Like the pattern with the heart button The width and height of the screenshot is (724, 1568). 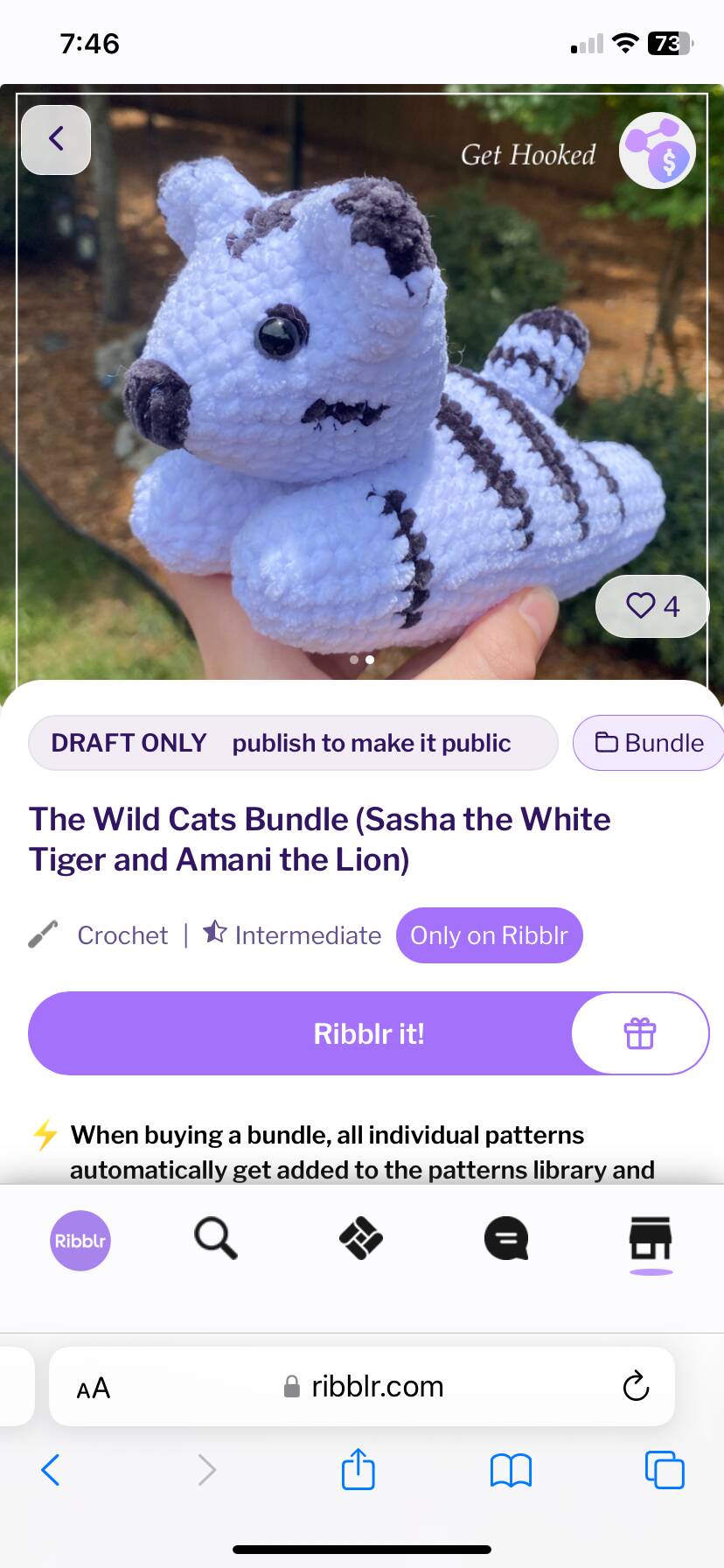(x=652, y=605)
